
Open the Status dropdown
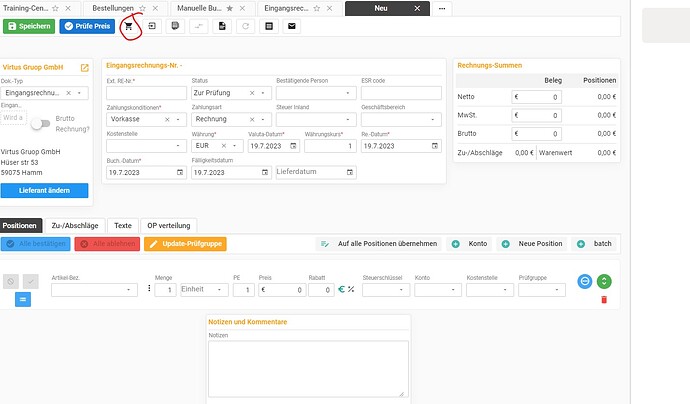coord(263,93)
